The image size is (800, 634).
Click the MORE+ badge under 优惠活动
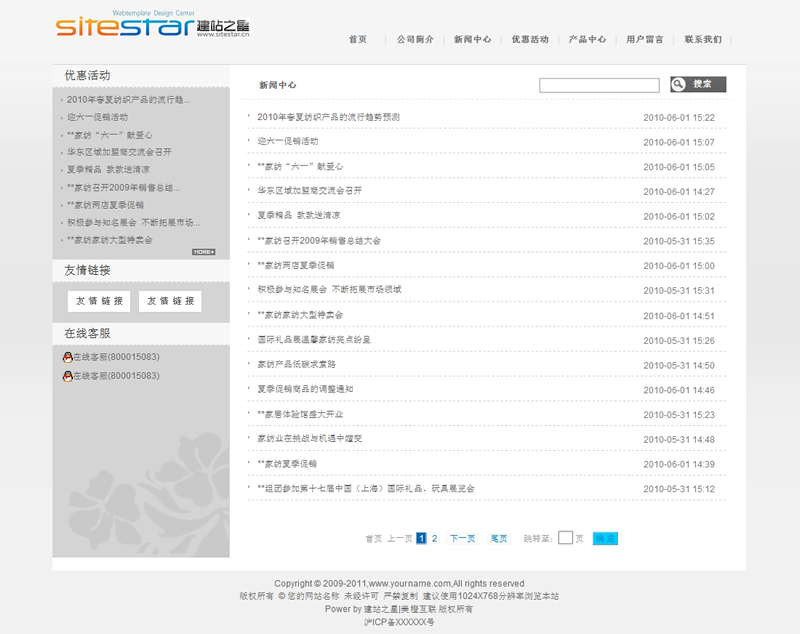(x=204, y=252)
